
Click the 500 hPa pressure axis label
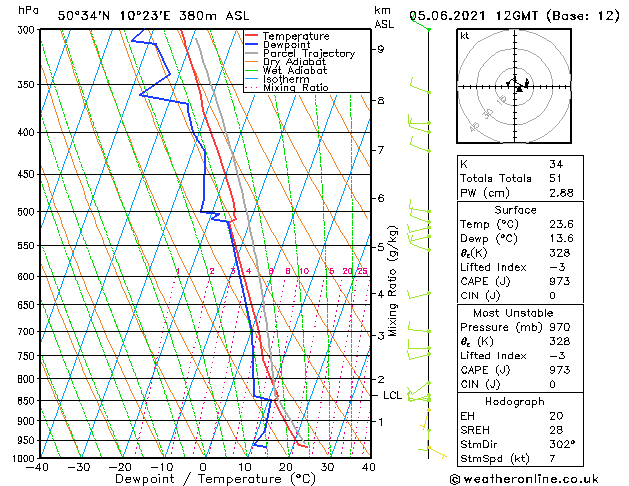tap(26, 212)
